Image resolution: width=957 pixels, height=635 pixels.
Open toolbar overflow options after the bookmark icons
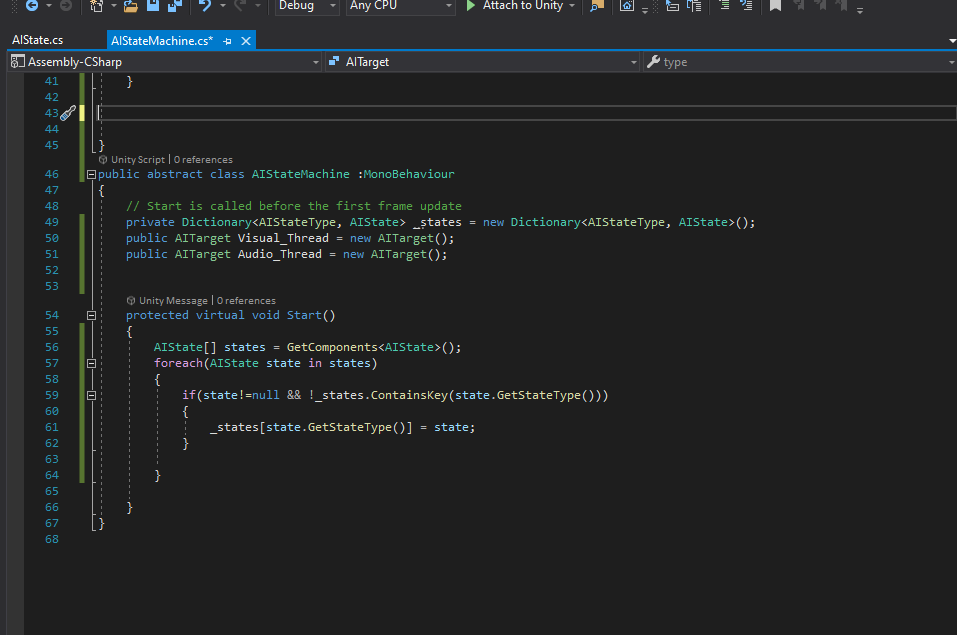(859, 10)
